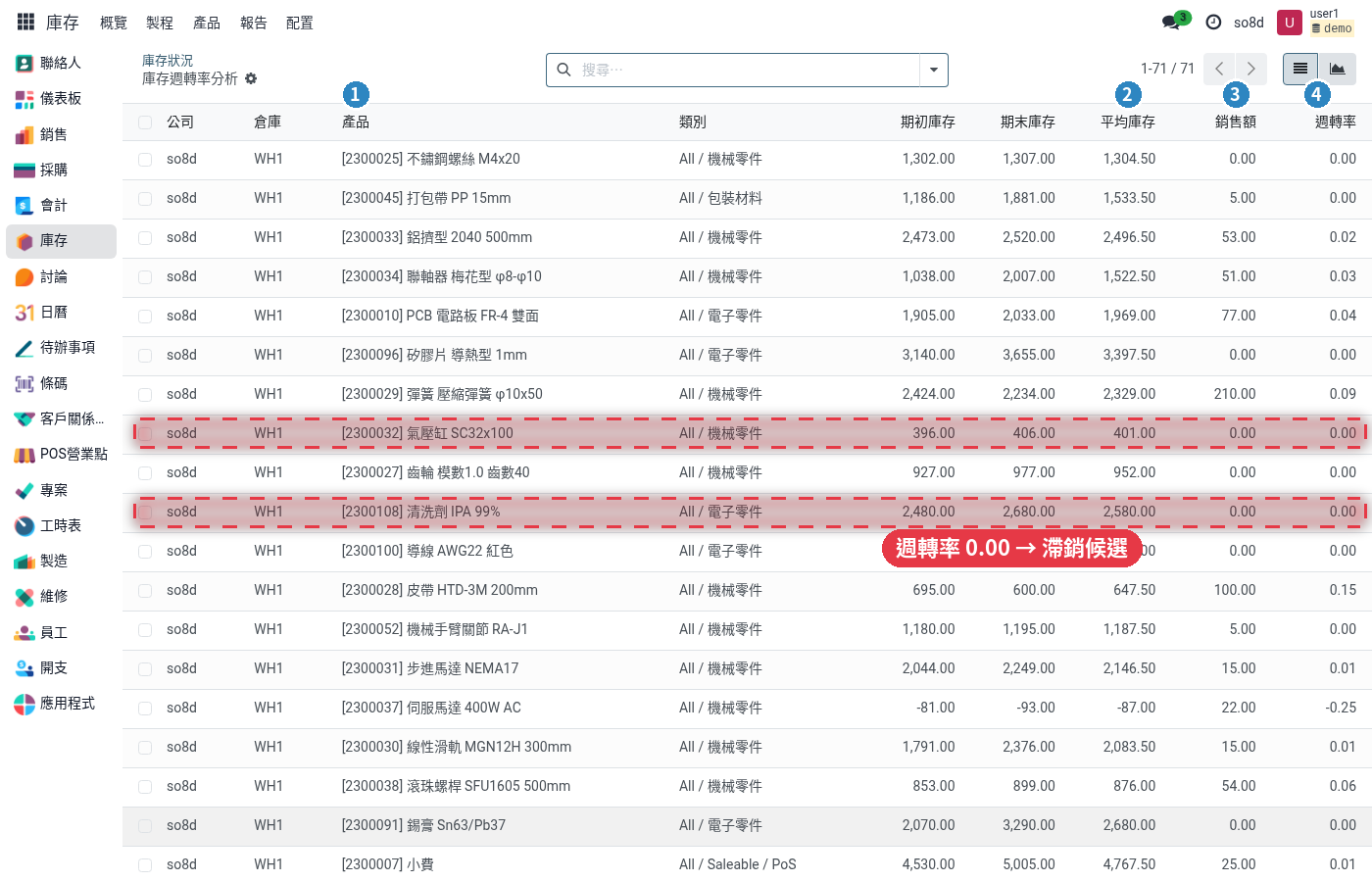
Task: Click the search magnifier icon
Action: [563, 70]
